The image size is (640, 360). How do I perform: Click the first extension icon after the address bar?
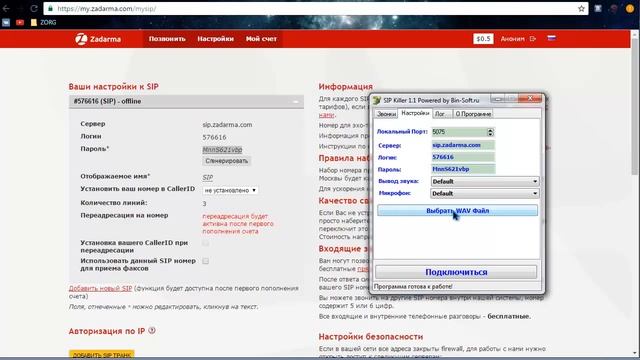598,9
